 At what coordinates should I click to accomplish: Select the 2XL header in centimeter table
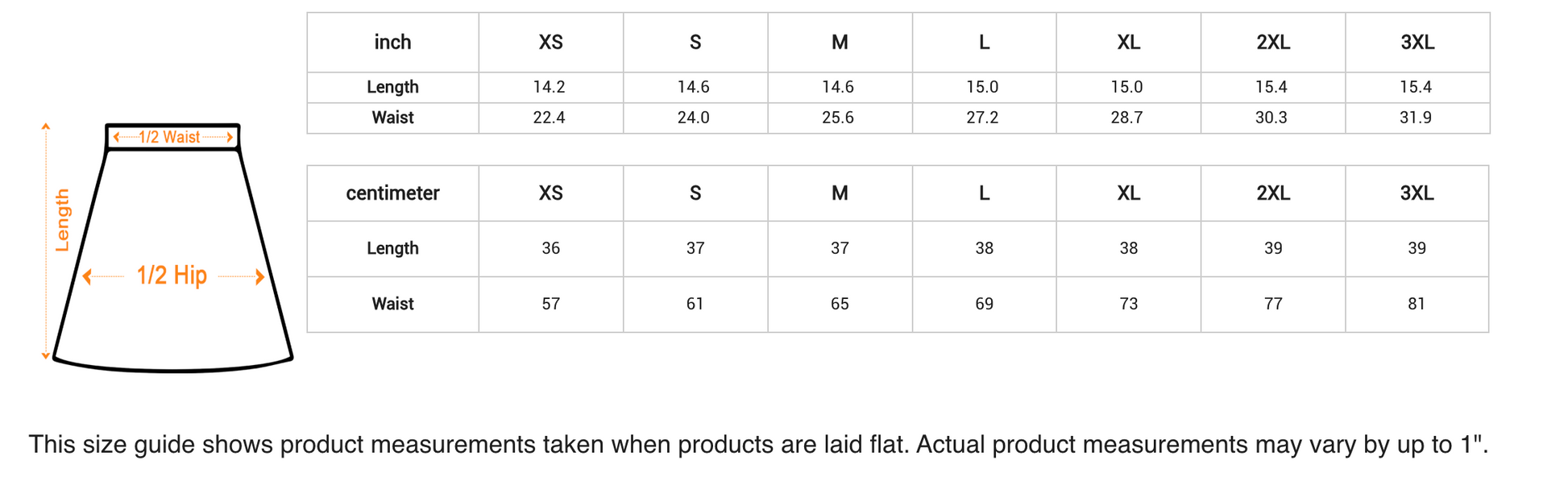point(1273,193)
